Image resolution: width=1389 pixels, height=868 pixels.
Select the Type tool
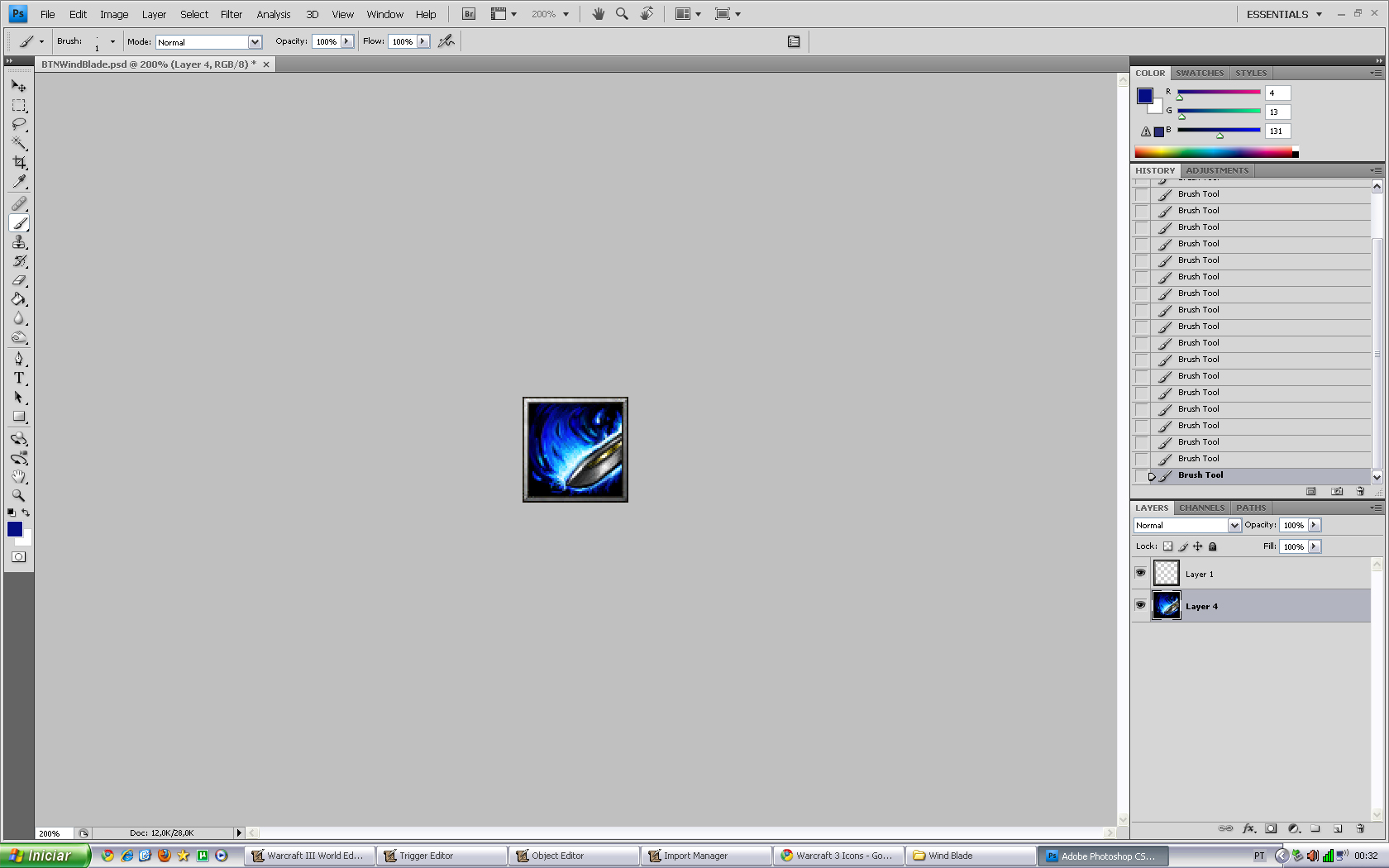[x=19, y=378]
